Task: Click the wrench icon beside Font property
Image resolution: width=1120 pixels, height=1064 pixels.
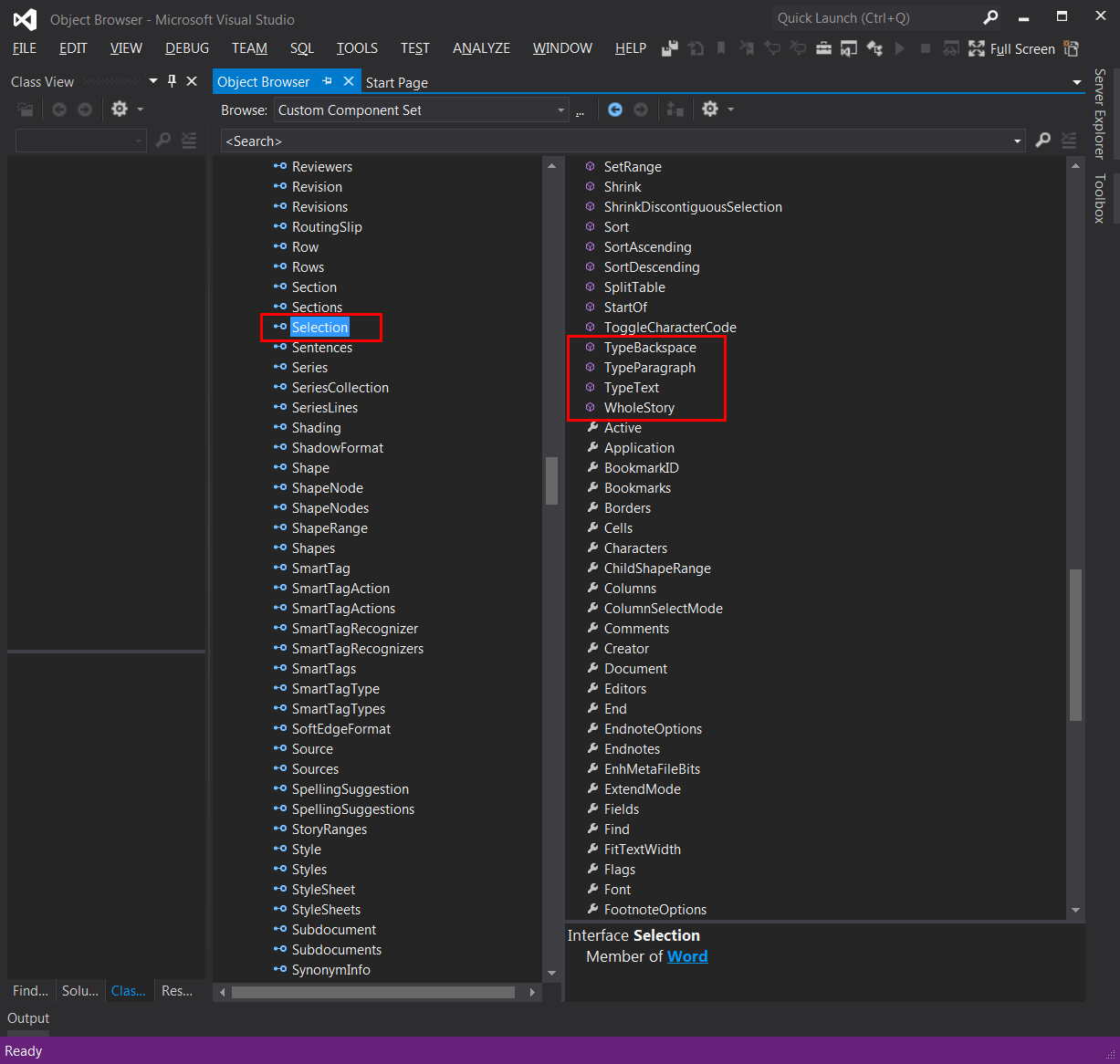Action: (x=592, y=890)
